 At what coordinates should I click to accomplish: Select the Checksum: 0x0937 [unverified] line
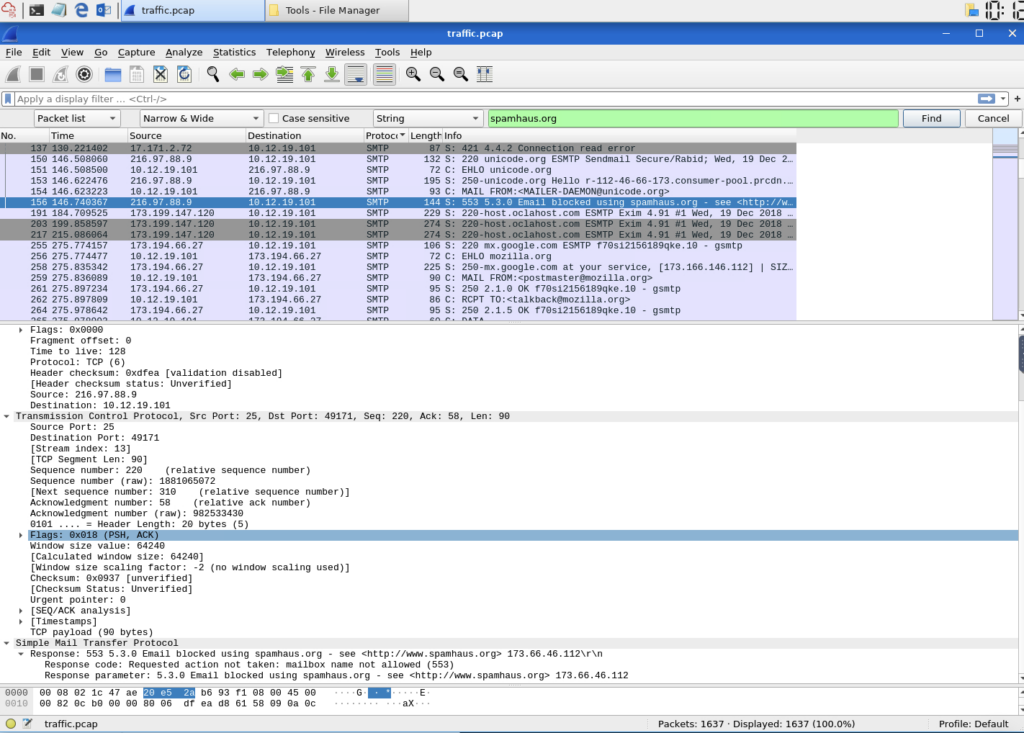tap(111, 578)
